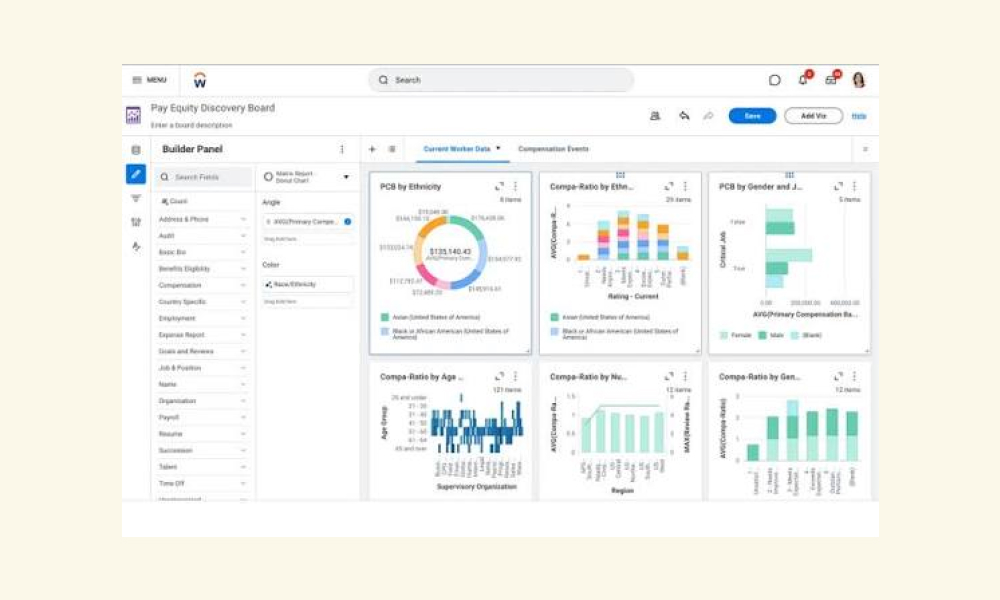This screenshot has width=1000, height=600.
Task: Add a new sheet with plus icon
Action: [372, 149]
